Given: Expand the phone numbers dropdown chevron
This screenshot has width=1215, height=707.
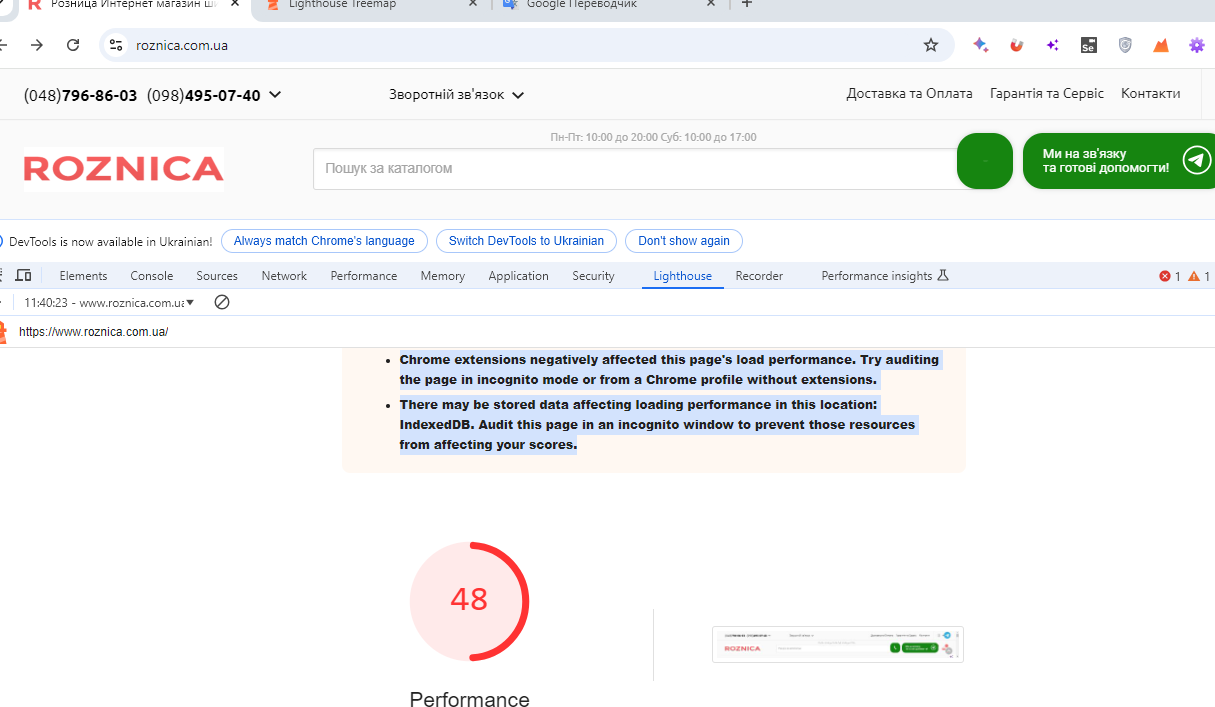Looking at the screenshot, I should pyautogui.click(x=275, y=95).
